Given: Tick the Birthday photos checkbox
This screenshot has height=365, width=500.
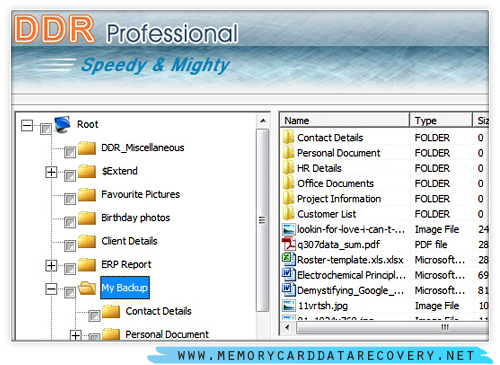Looking at the screenshot, I should click(70, 222).
